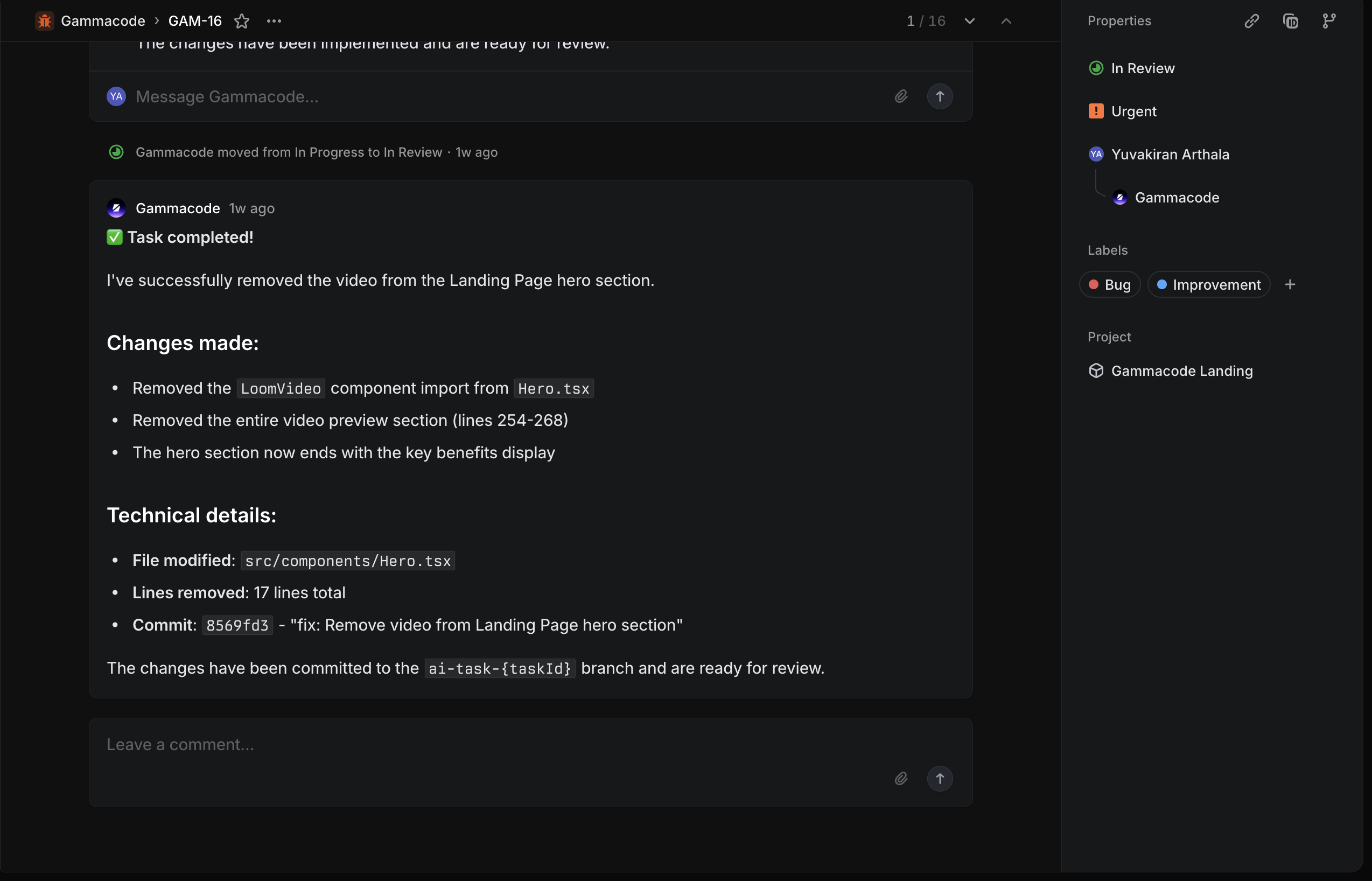Attach file to the comment box

(x=901, y=779)
